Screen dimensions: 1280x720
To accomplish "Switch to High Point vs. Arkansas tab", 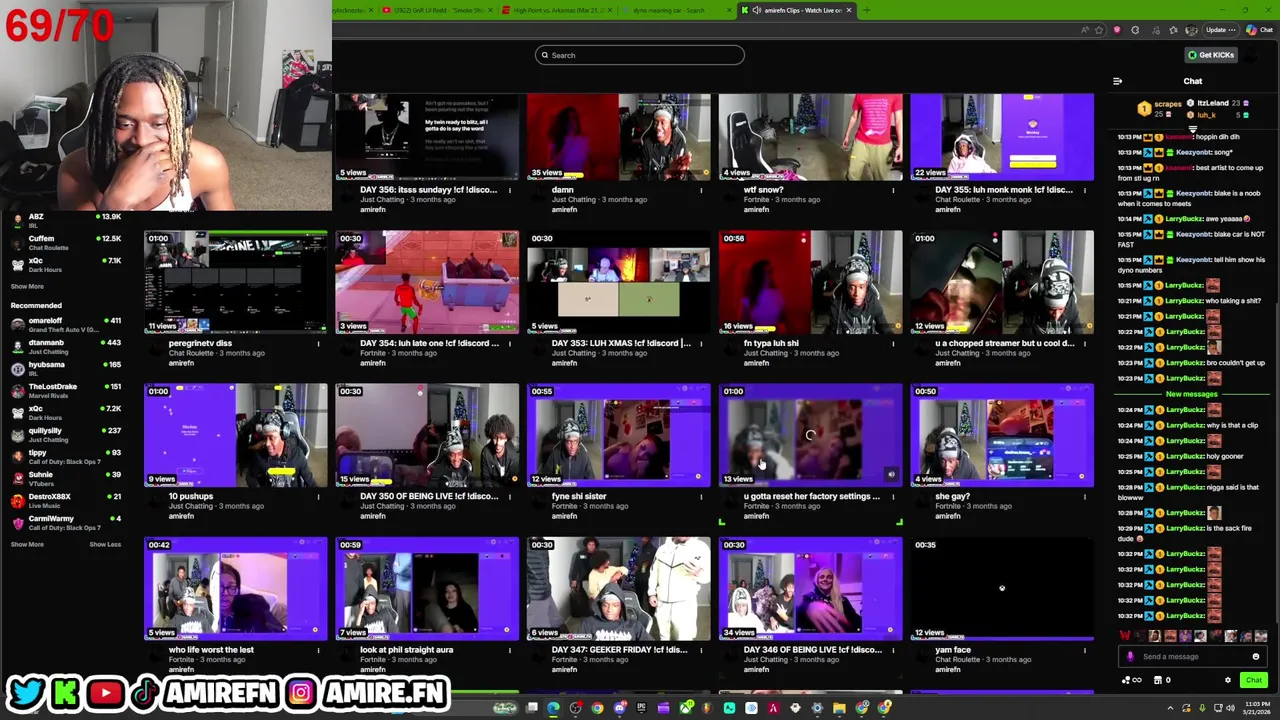I will 558,10.
